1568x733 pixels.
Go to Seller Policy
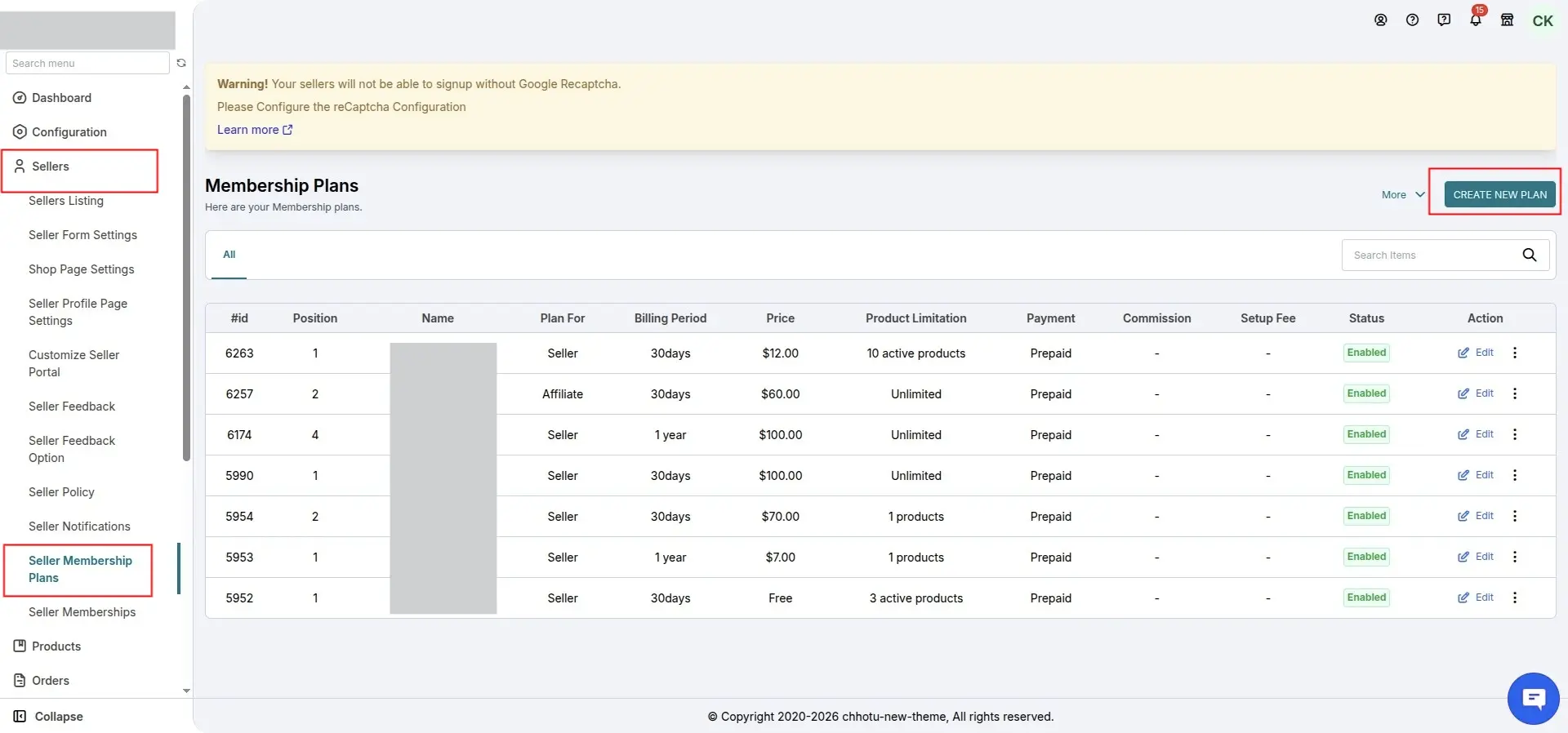tap(61, 492)
